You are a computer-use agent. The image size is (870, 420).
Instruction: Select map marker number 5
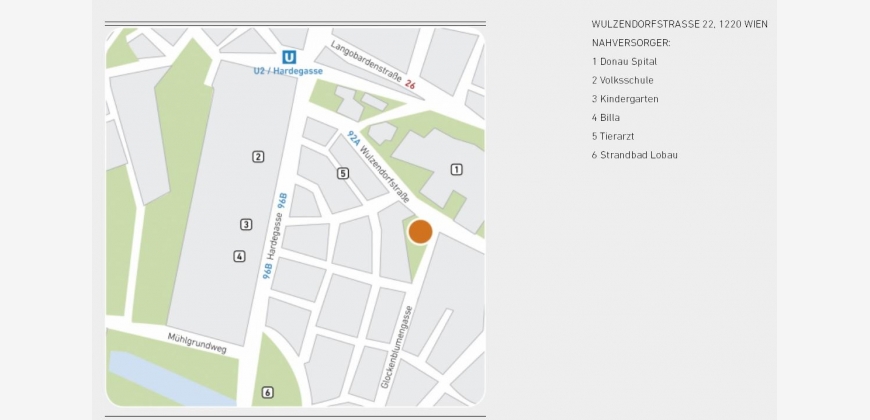click(343, 173)
